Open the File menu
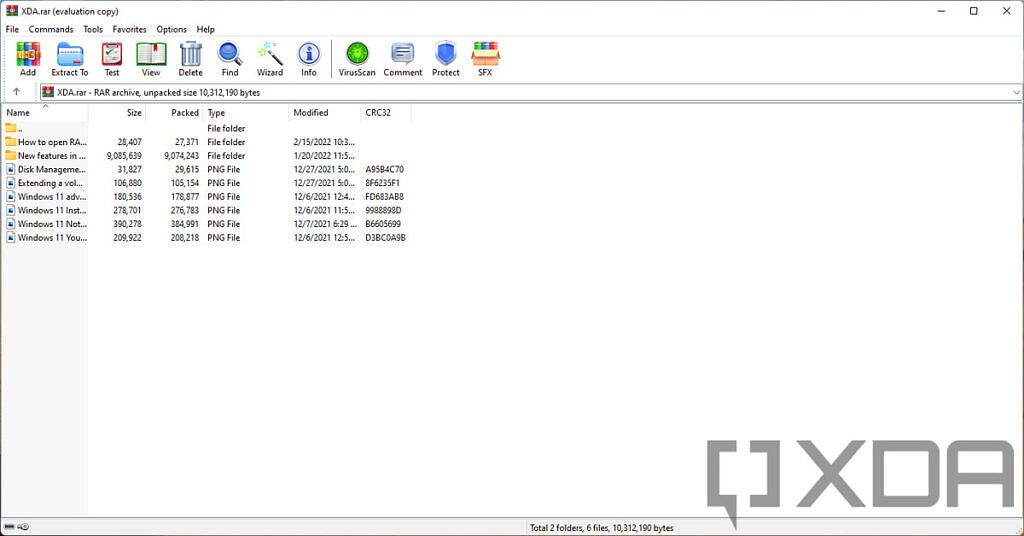The width and height of the screenshot is (1024, 536). [x=12, y=29]
